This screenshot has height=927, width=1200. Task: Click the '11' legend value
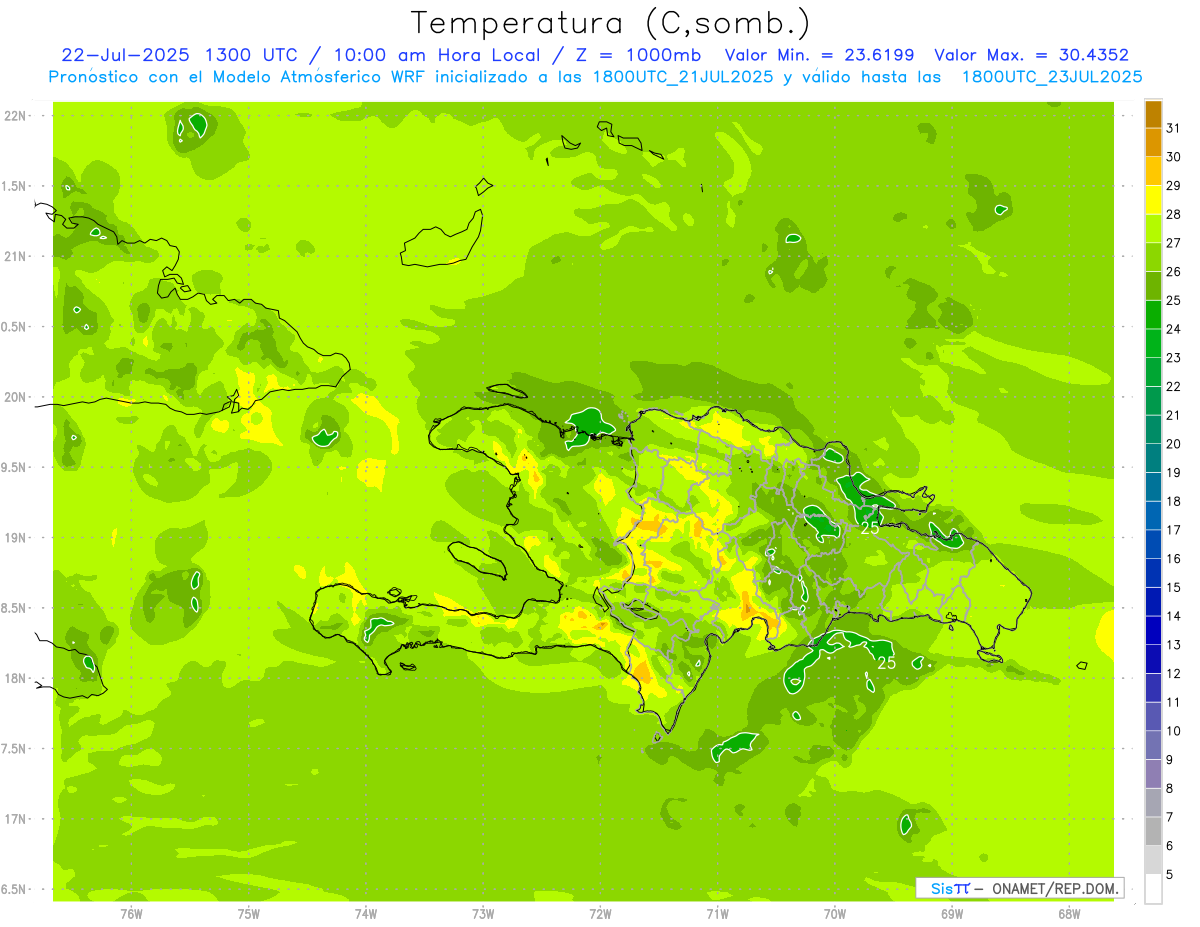click(x=1174, y=703)
